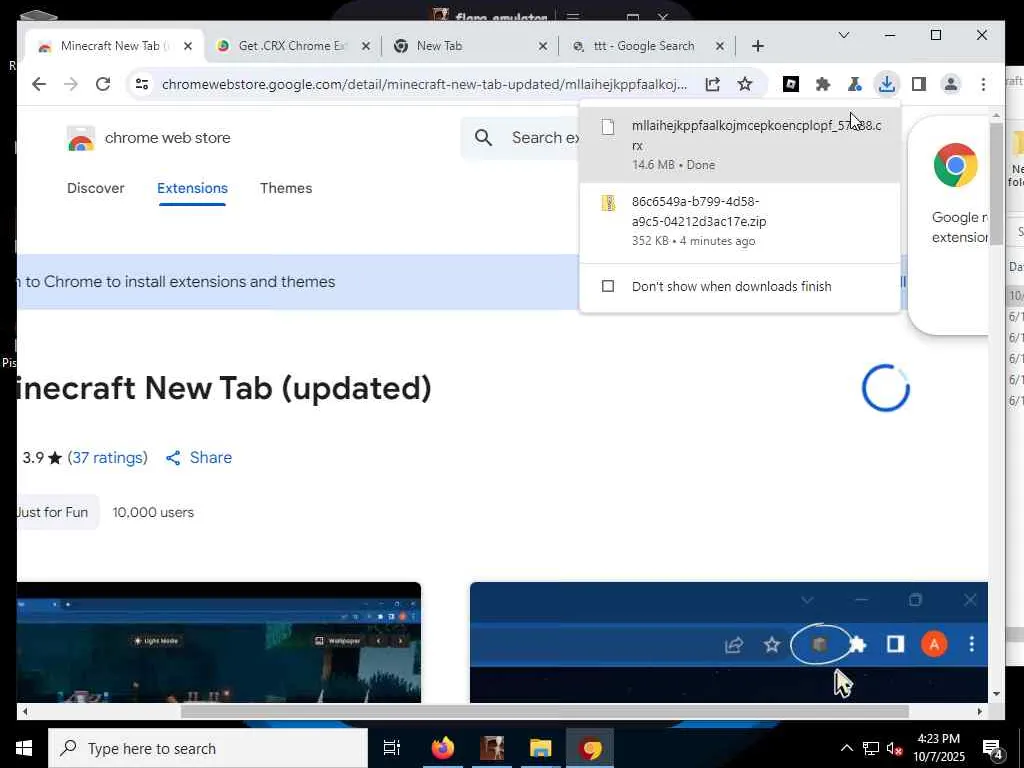This screenshot has width=1024, height=768.
Task: Click the horizontal scrollbar right arrow
Action: [x=980, y=711]
